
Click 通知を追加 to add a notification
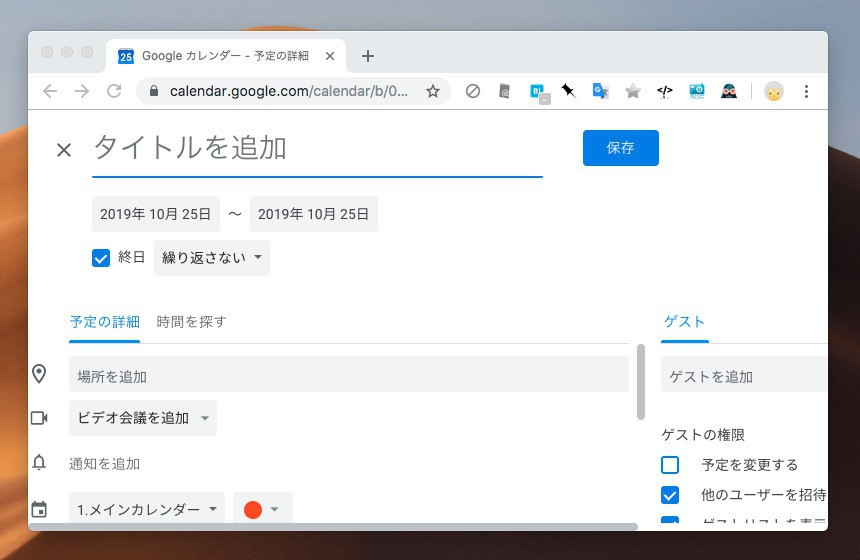click(104, 464)
